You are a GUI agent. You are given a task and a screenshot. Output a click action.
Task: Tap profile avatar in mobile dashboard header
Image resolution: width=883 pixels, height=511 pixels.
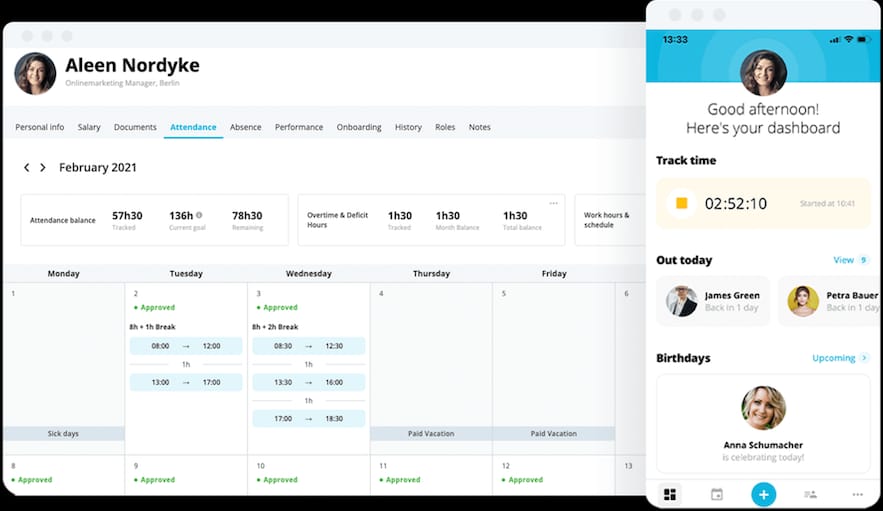[763, 73]
